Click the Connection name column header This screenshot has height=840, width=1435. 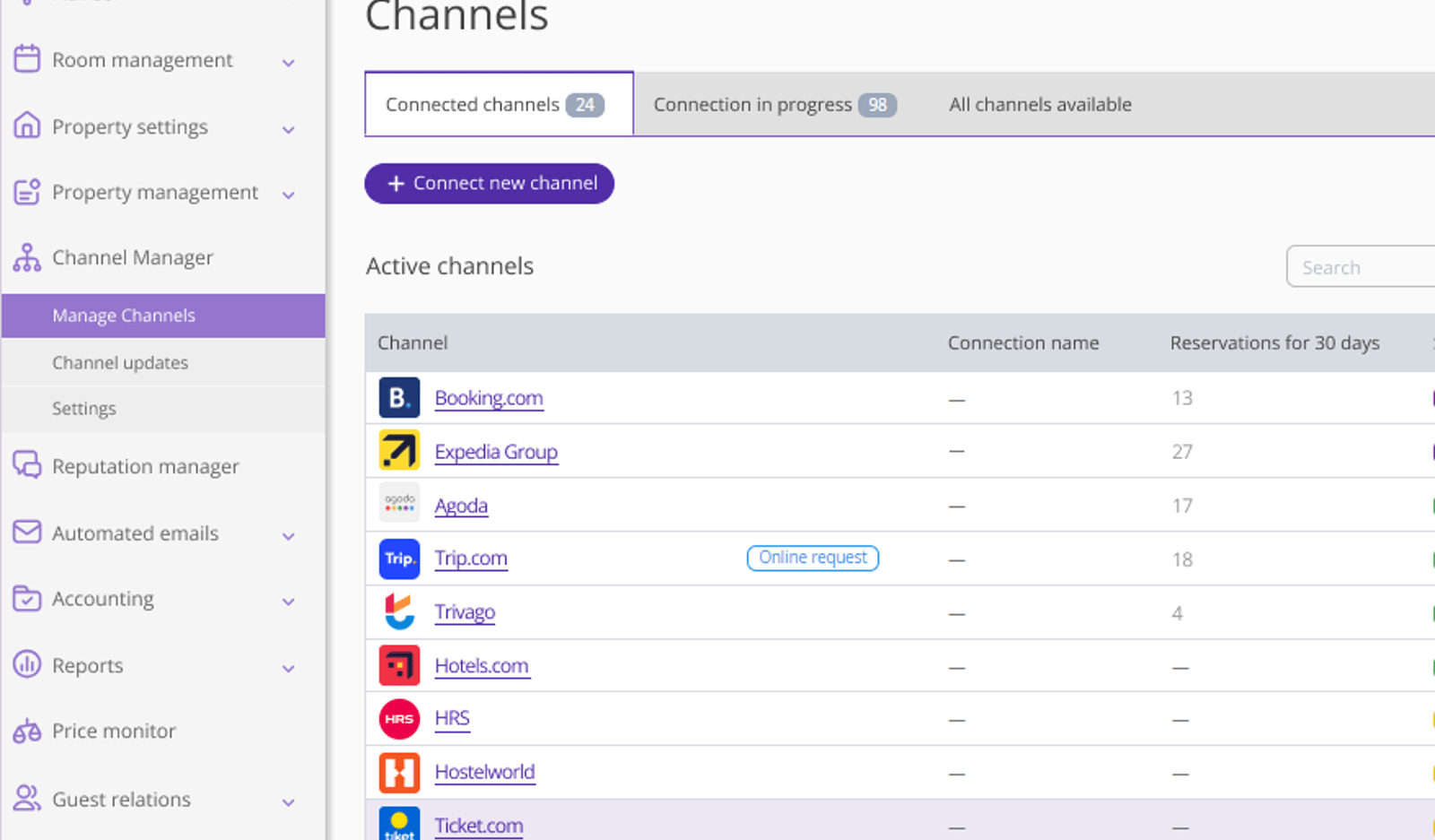[1023, 342]
